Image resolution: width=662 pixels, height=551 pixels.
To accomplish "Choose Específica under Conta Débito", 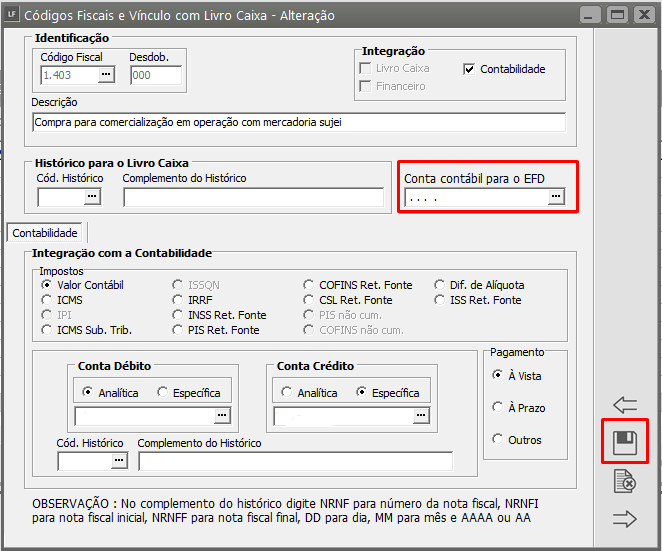I will [164, 393].
